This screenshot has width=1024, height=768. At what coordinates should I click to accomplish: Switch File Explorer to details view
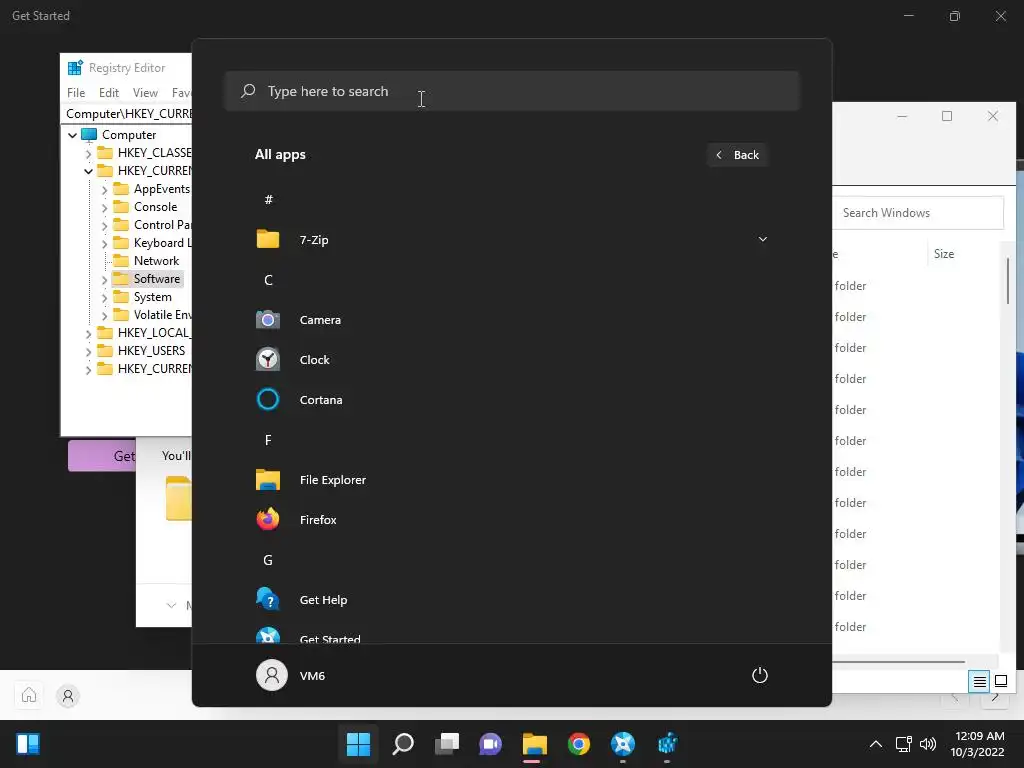979,681
